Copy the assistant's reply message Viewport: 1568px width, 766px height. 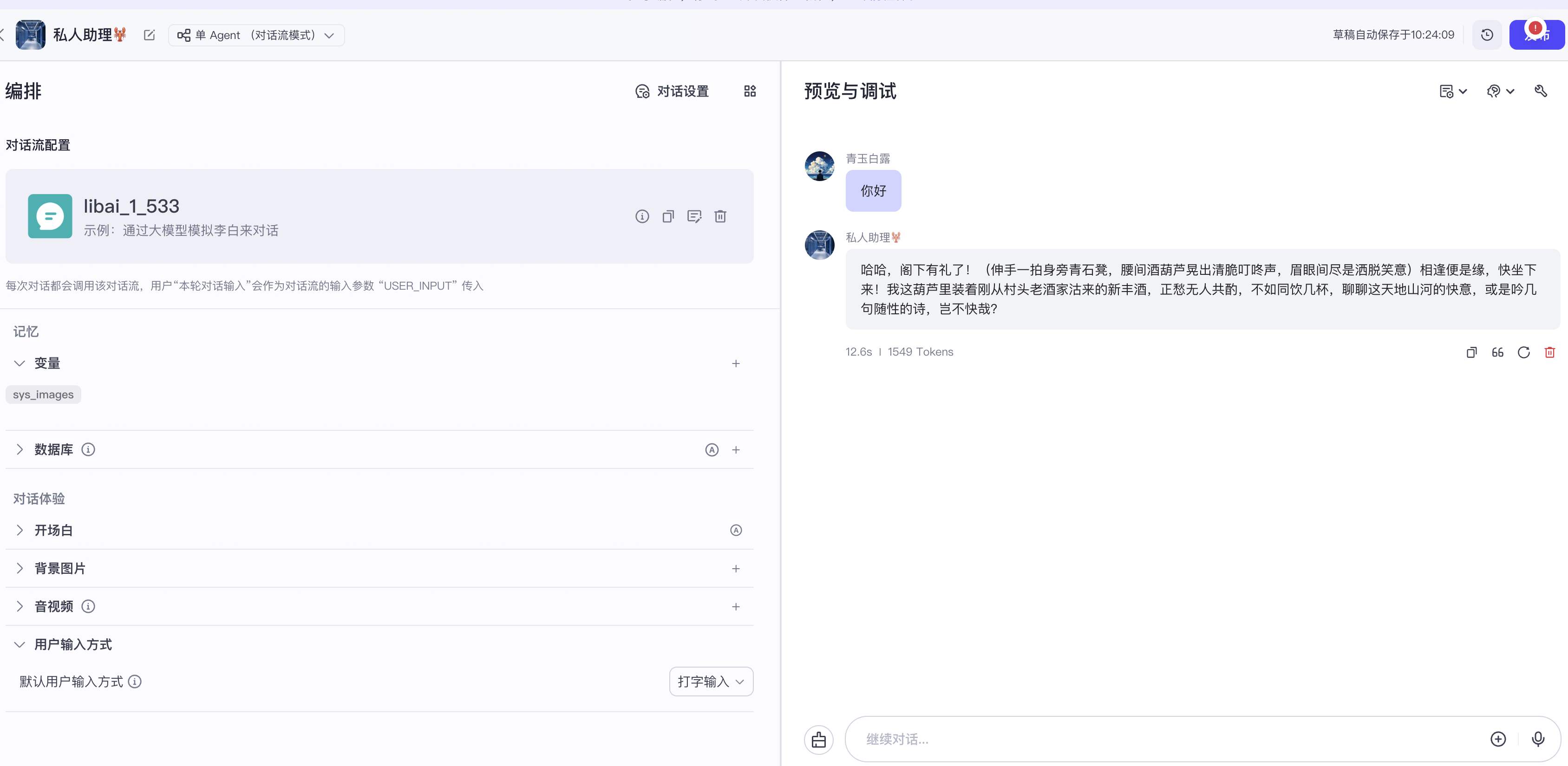tap(1471, 352)
